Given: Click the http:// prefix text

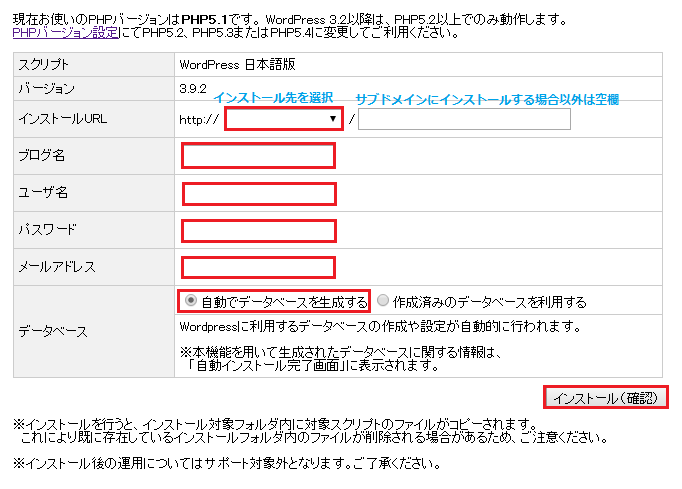Looking at the screenshot, I should coord(199,120).
